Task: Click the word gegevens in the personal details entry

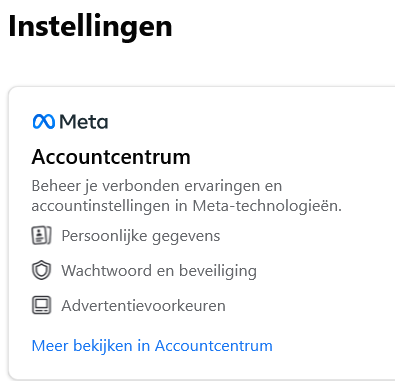Action: [x=186, y=237]
